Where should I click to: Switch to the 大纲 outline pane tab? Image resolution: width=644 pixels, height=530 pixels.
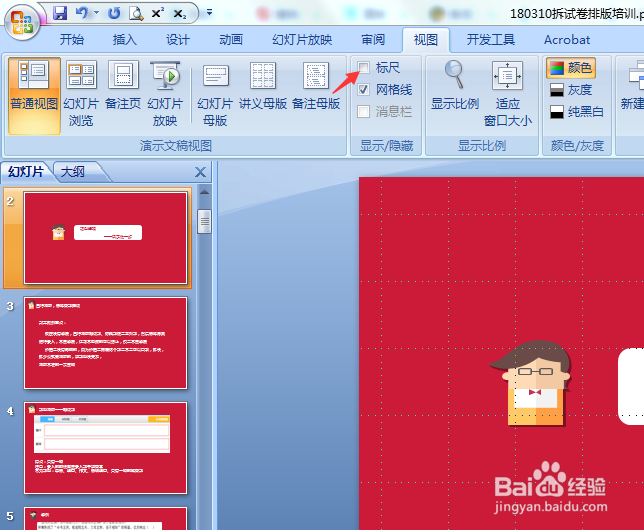click(x=73, y=172)
